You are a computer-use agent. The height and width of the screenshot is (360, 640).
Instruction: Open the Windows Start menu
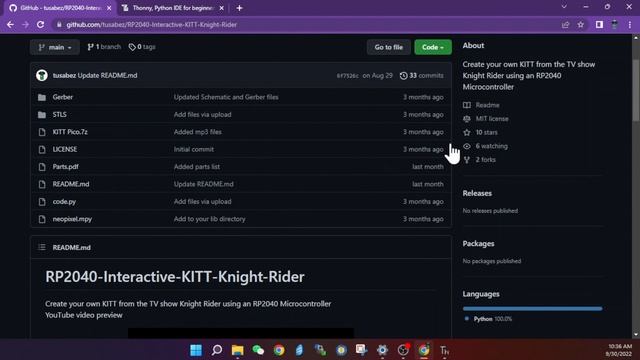point(196,350)
